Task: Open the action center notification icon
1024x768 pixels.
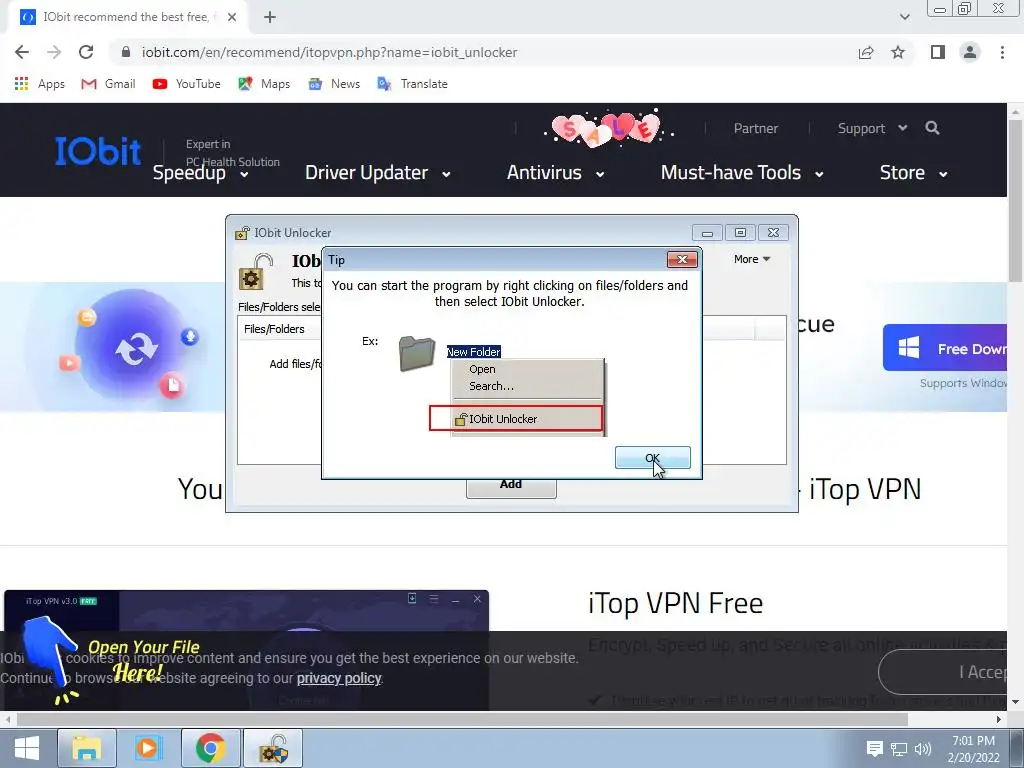Action: 874,748
